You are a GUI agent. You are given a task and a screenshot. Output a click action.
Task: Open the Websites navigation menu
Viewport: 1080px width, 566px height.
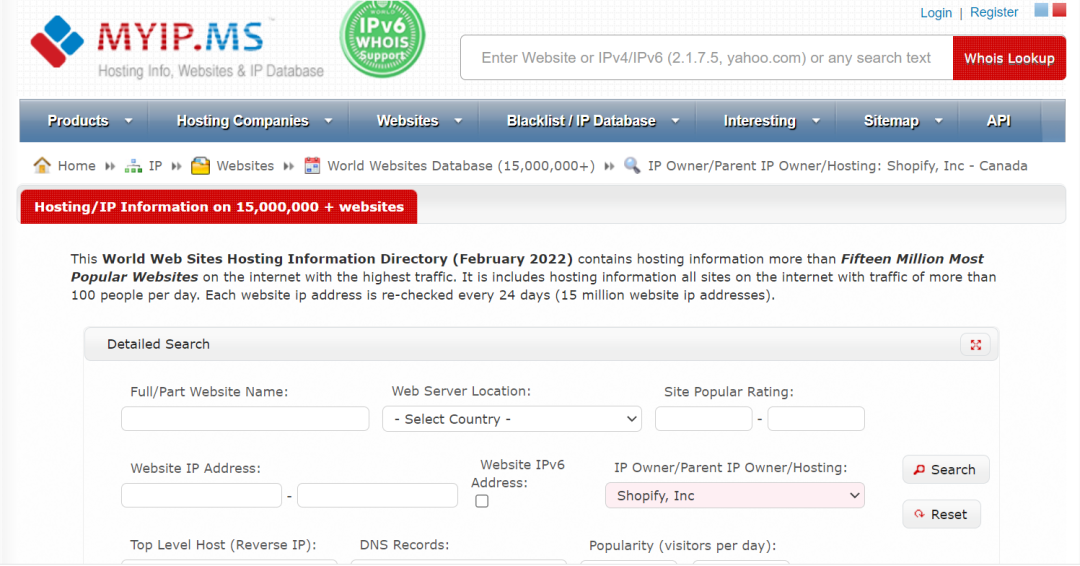pos(407,120)
